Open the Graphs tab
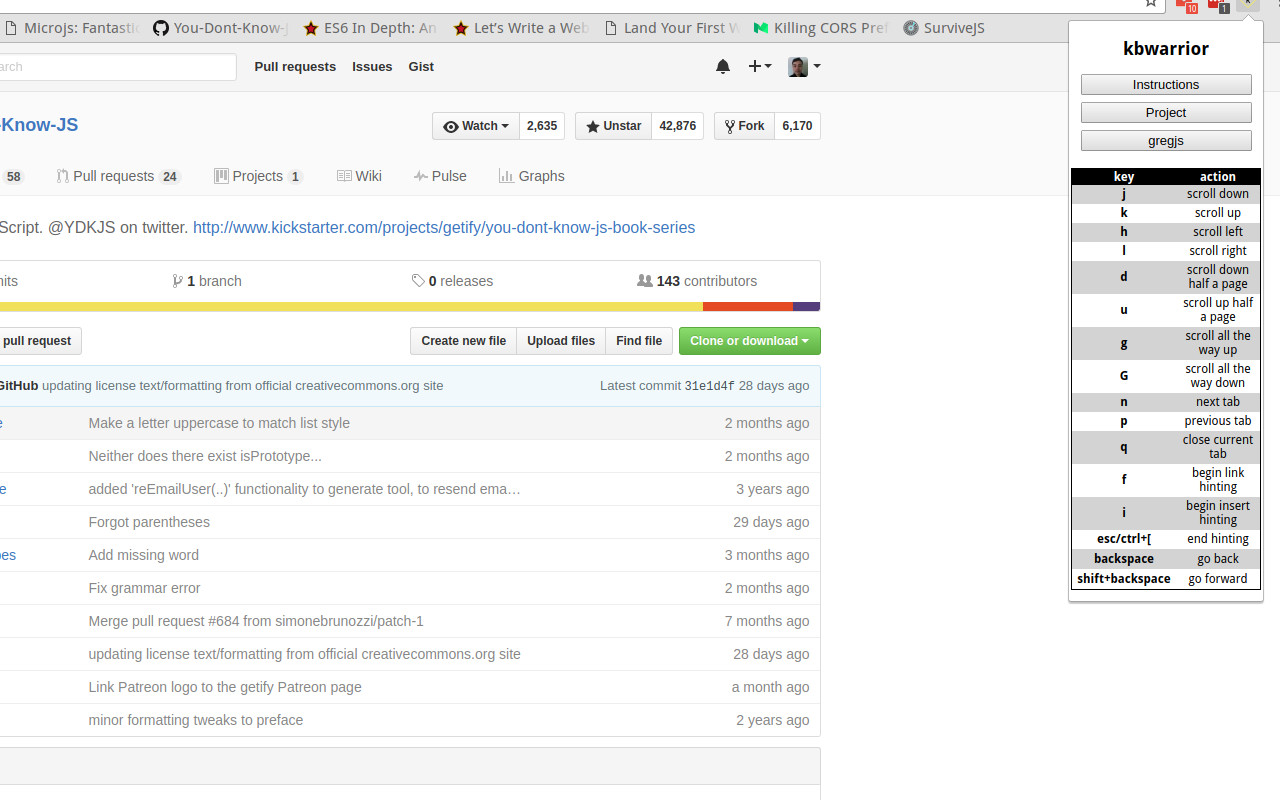The height and width of the screenshot is (800, 1280). click(532, 176)
